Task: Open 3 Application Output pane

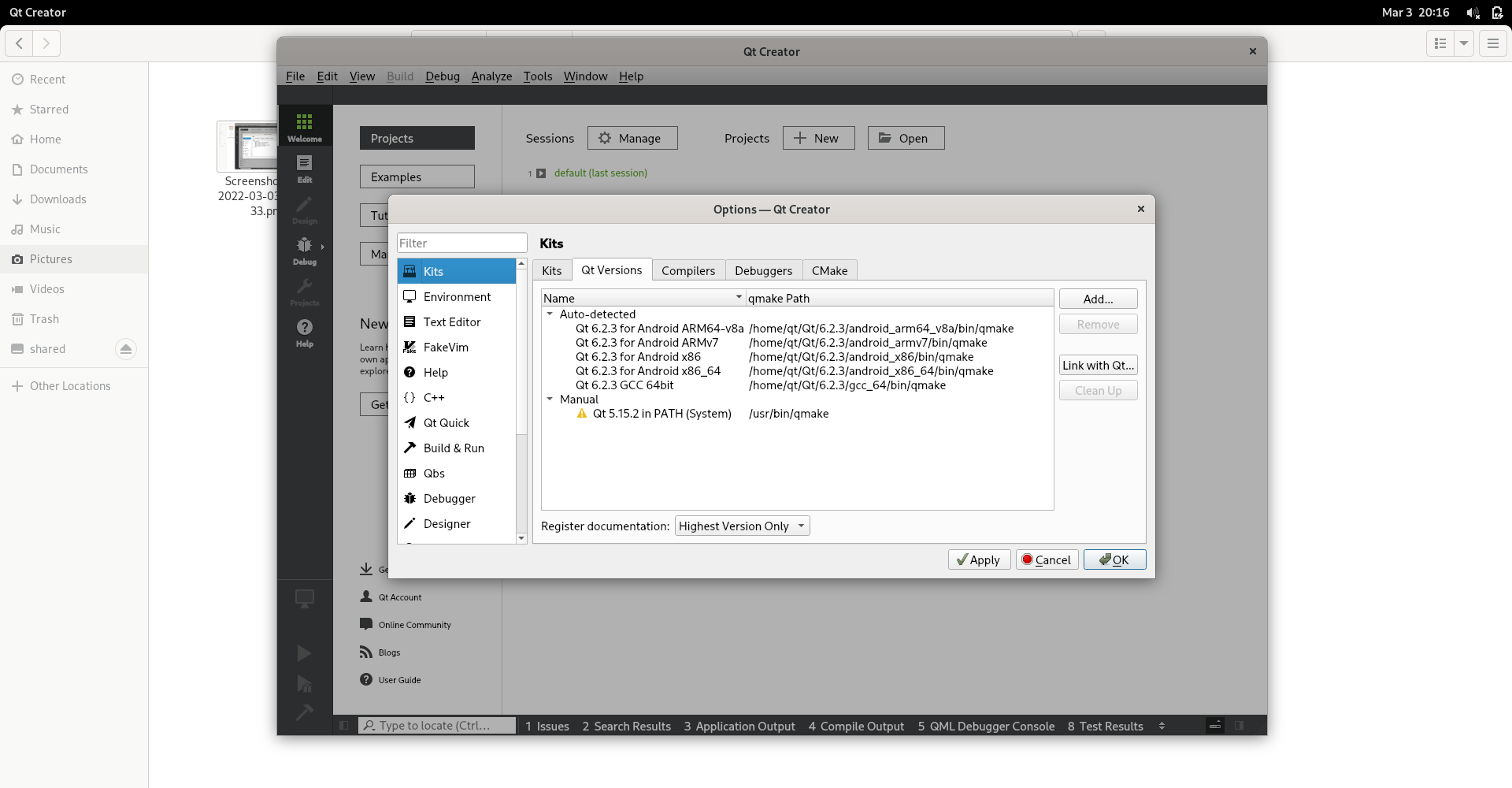Action: tap(739, 726)
